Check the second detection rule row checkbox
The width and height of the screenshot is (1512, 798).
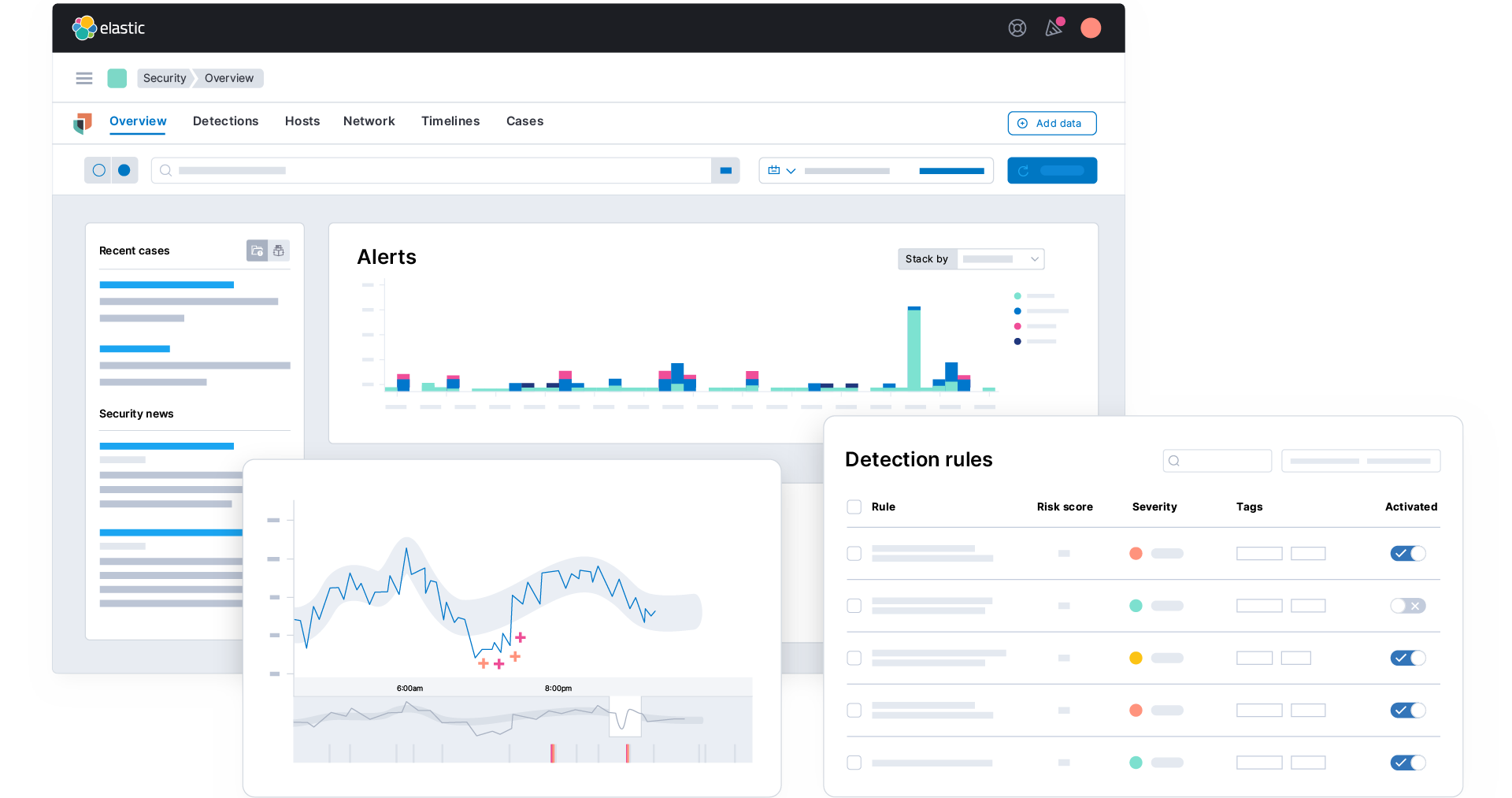(x=854, y=606)
